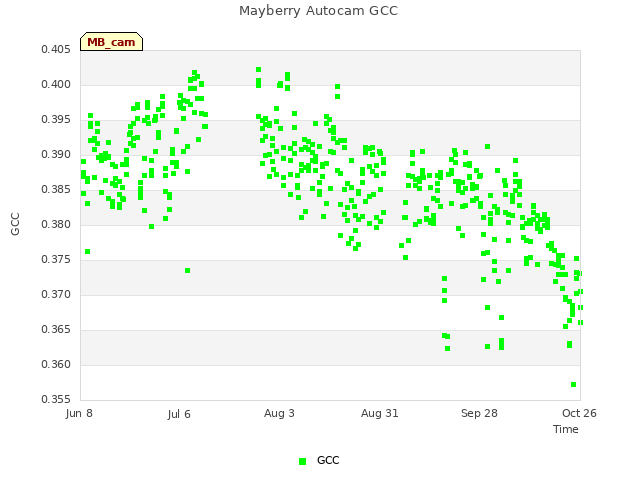Click the GCC legend label
This screenshot has height=480, width=640.
pyautogui.click(x=328, y=460)
